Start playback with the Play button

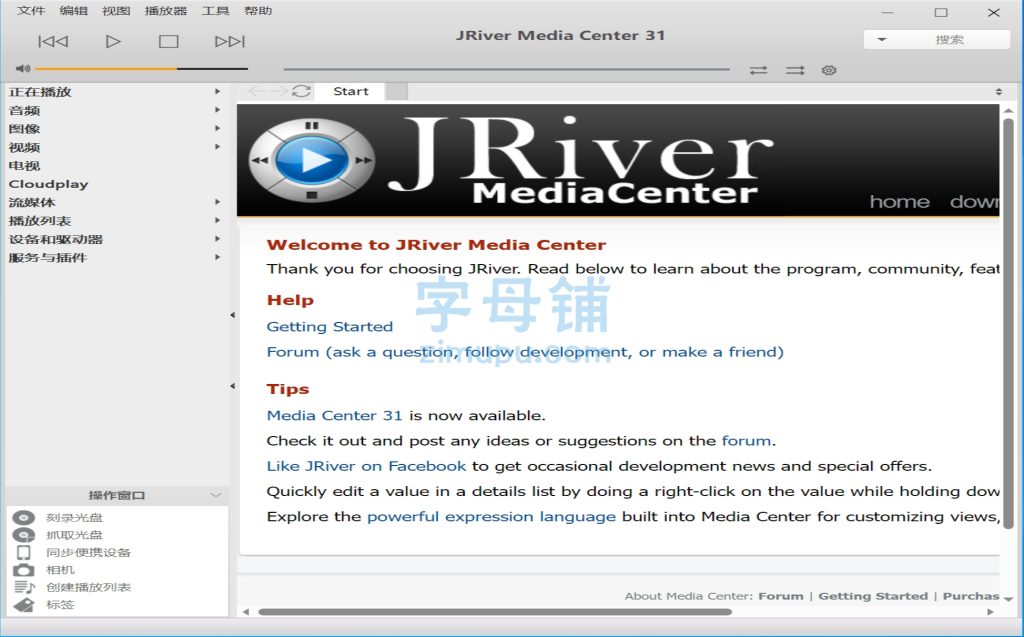[113, 41]
